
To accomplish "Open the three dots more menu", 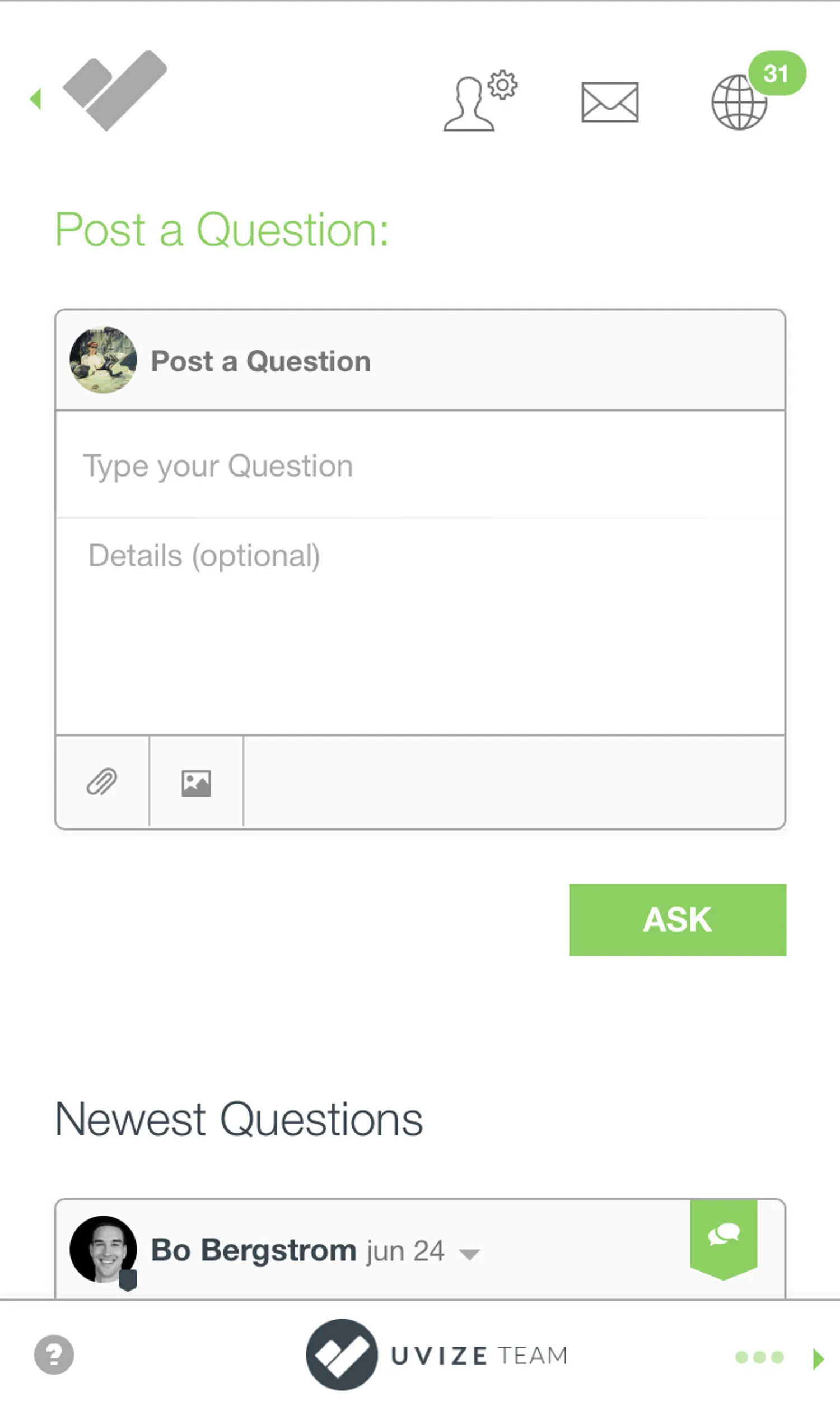I will [759, 1357].
